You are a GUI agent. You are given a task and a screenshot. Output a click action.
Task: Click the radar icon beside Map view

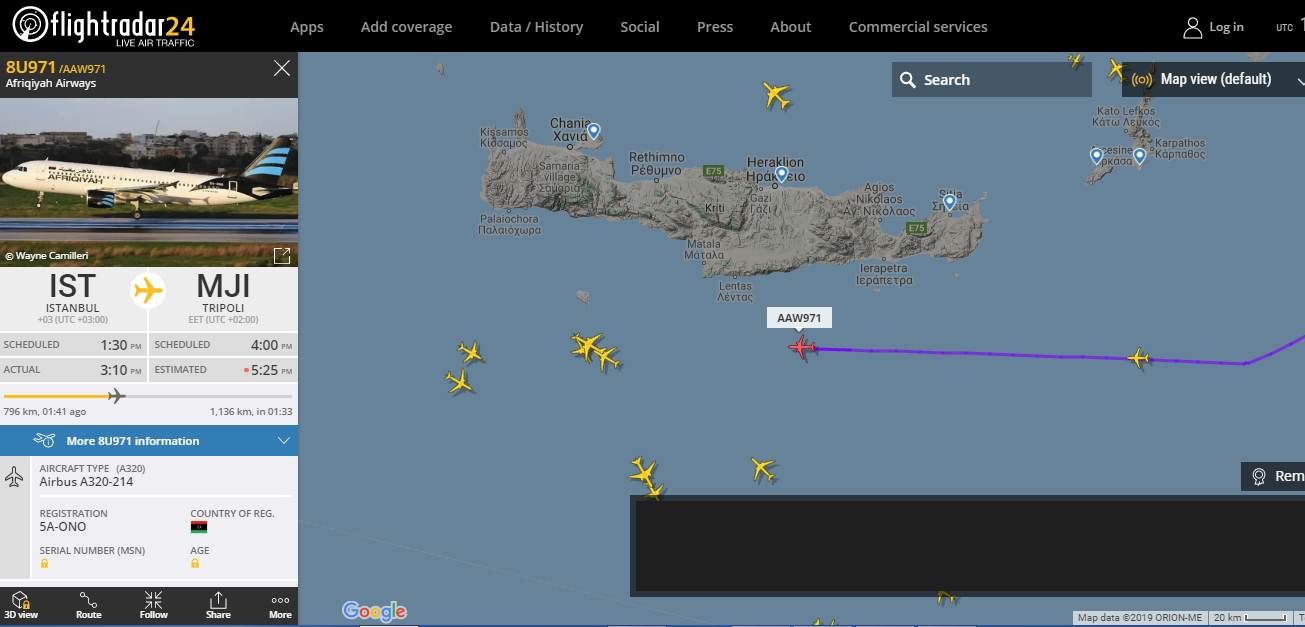click(1141, 79)
